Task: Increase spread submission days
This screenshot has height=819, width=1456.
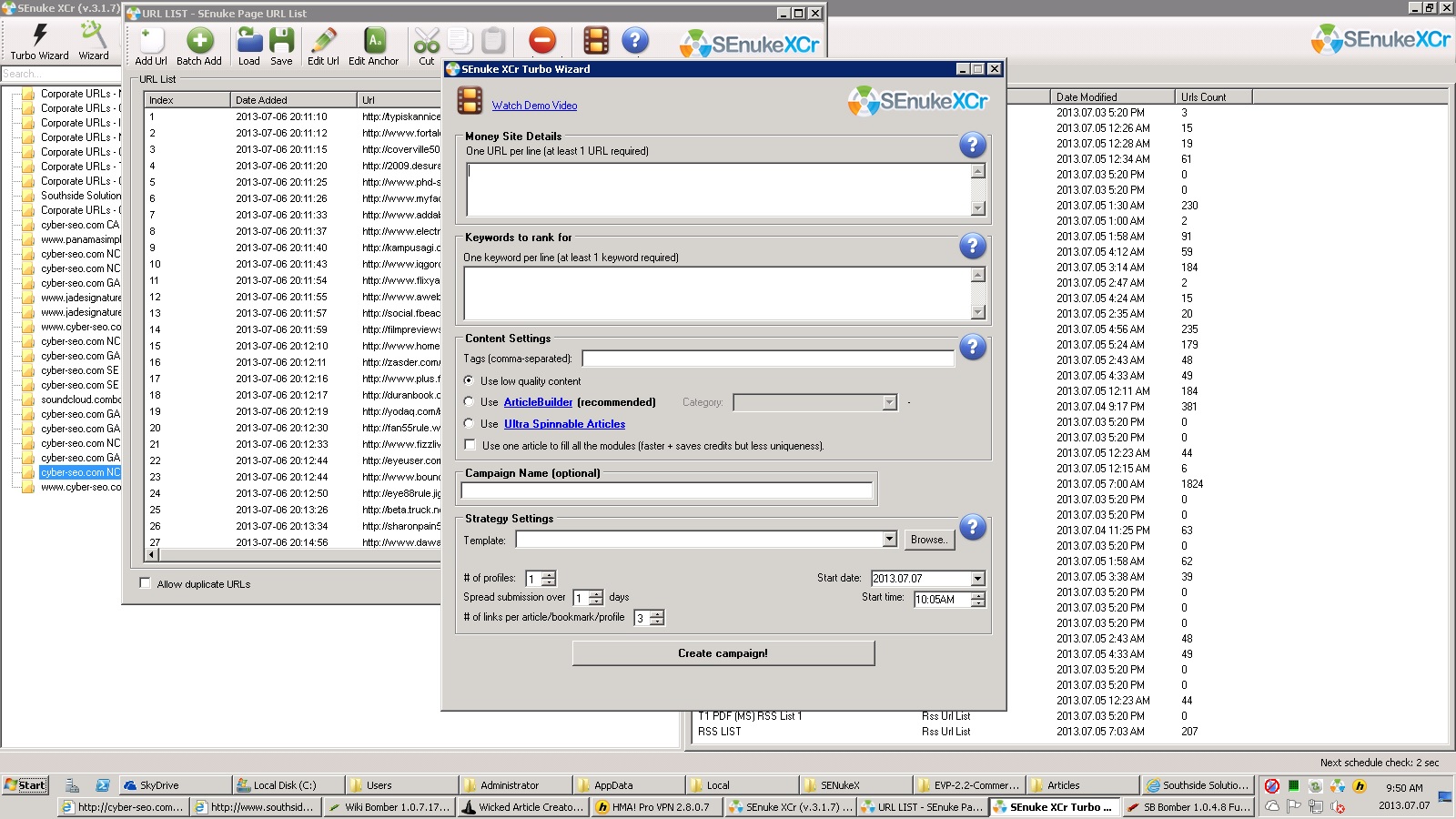Action: coord(595,593)
